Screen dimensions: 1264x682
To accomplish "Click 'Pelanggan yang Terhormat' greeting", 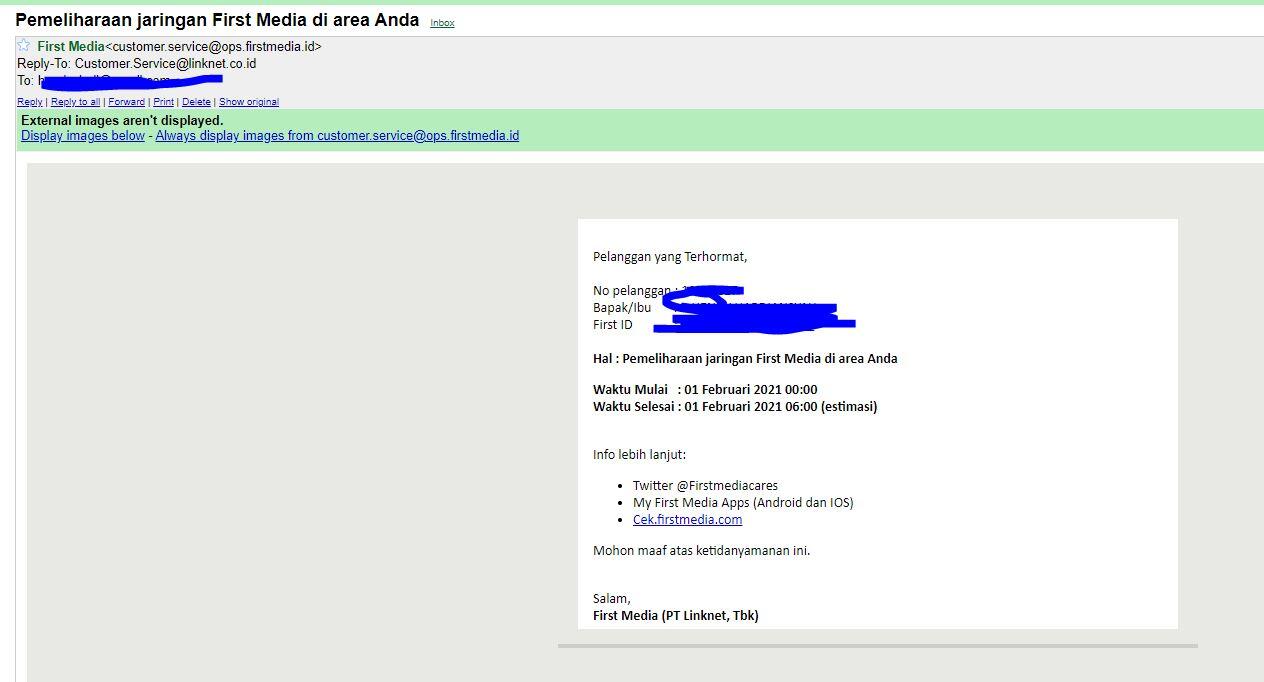I will pyautogui.click(x=670, y=256).
